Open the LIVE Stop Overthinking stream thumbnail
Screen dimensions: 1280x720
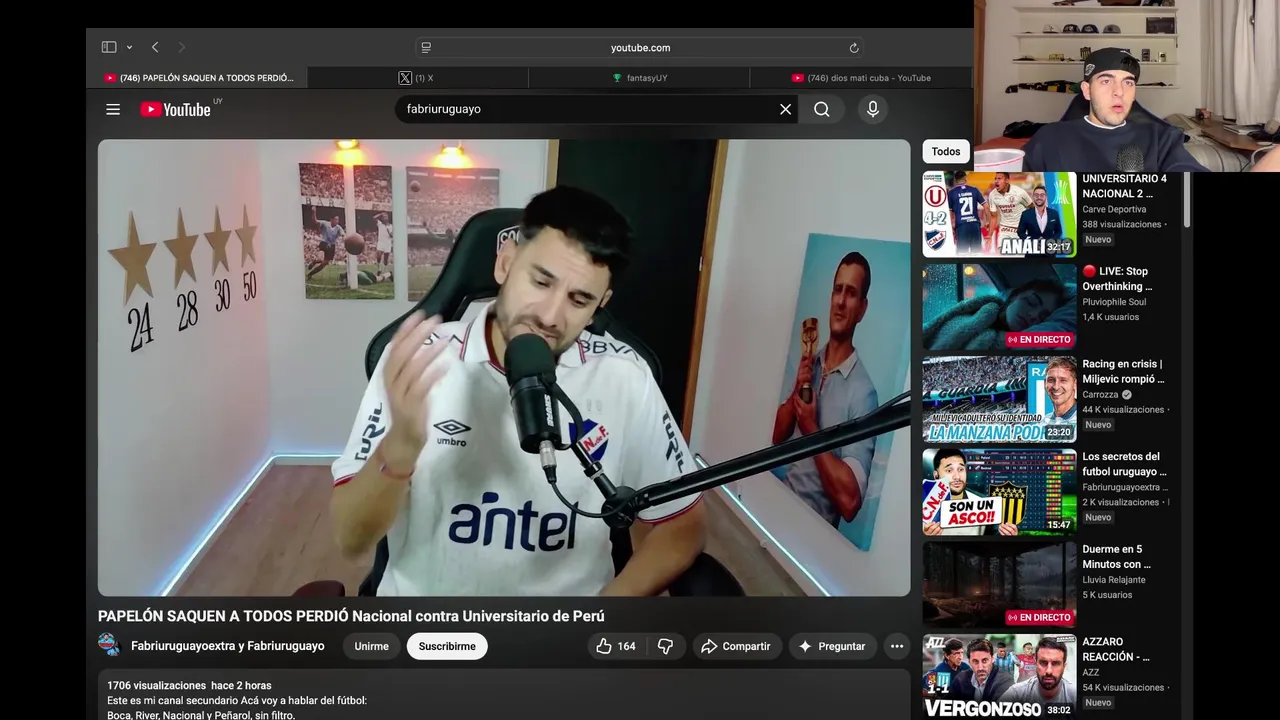tap(999, 307)
